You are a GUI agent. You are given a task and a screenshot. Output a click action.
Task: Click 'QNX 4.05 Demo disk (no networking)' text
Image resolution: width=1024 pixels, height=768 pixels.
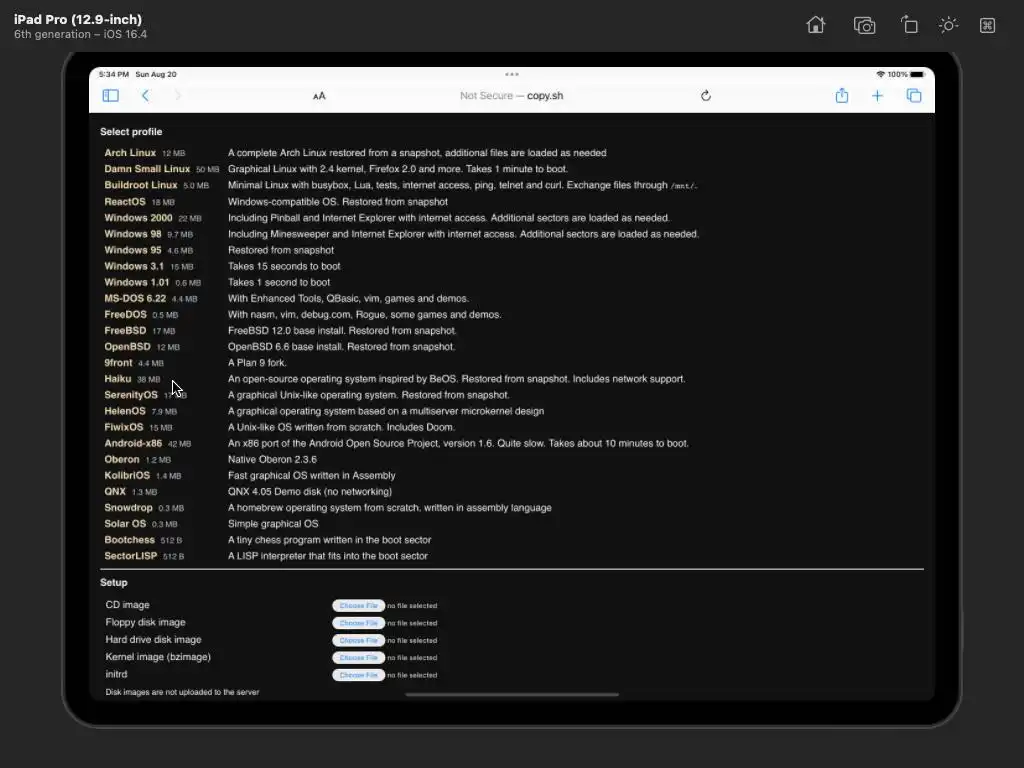click(x=310, y=491)
